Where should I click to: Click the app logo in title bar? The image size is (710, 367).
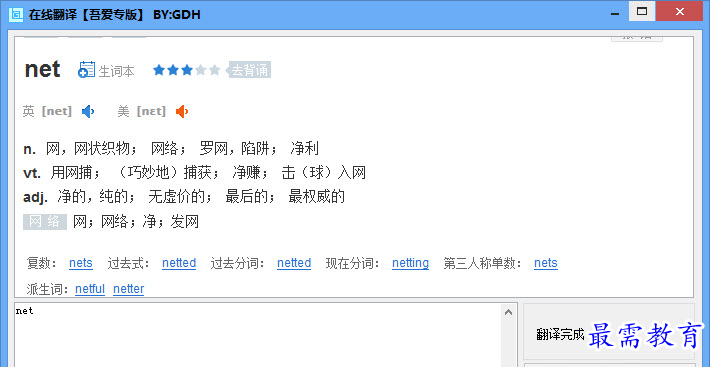(16, 14)
